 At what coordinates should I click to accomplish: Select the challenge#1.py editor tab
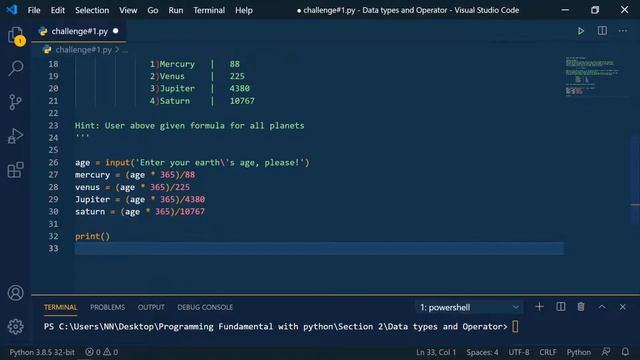tap(79, 31)
